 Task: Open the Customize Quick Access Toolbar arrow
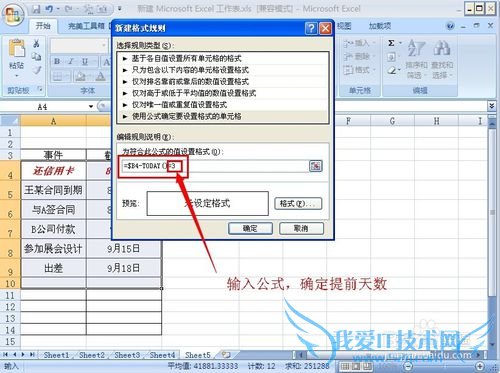(x=120, y=9)
